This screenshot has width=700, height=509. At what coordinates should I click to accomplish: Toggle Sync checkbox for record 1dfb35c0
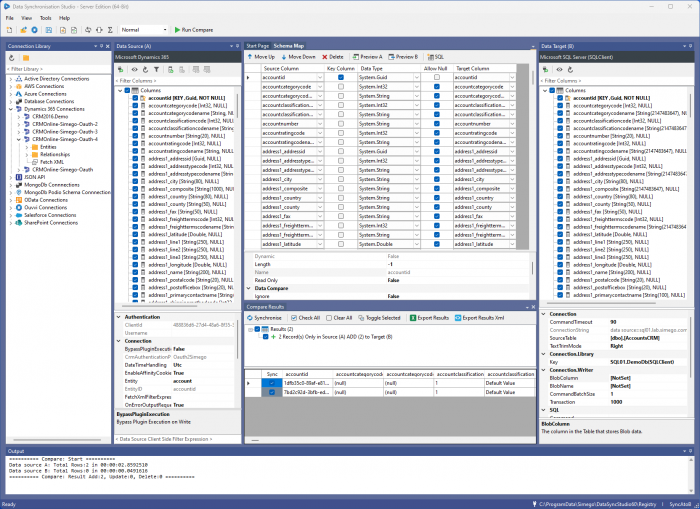(271, 383)
